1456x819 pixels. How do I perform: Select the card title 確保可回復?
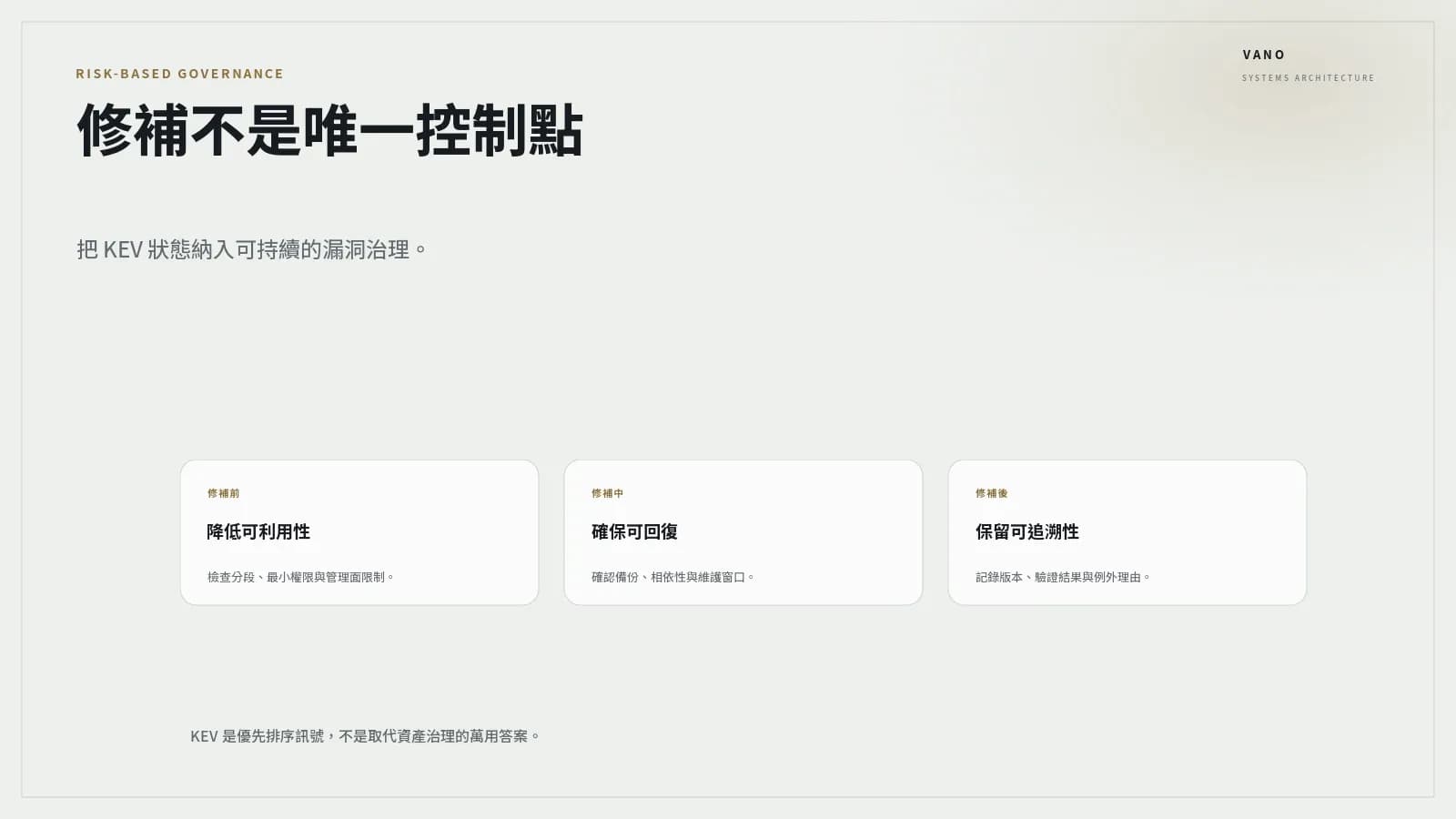tap(634, 531)
